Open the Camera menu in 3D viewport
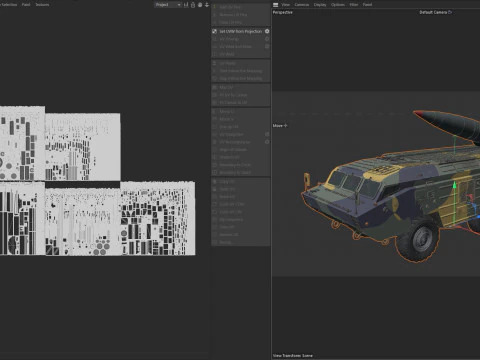This screenshot has width=480, height=360. (302, 5)
